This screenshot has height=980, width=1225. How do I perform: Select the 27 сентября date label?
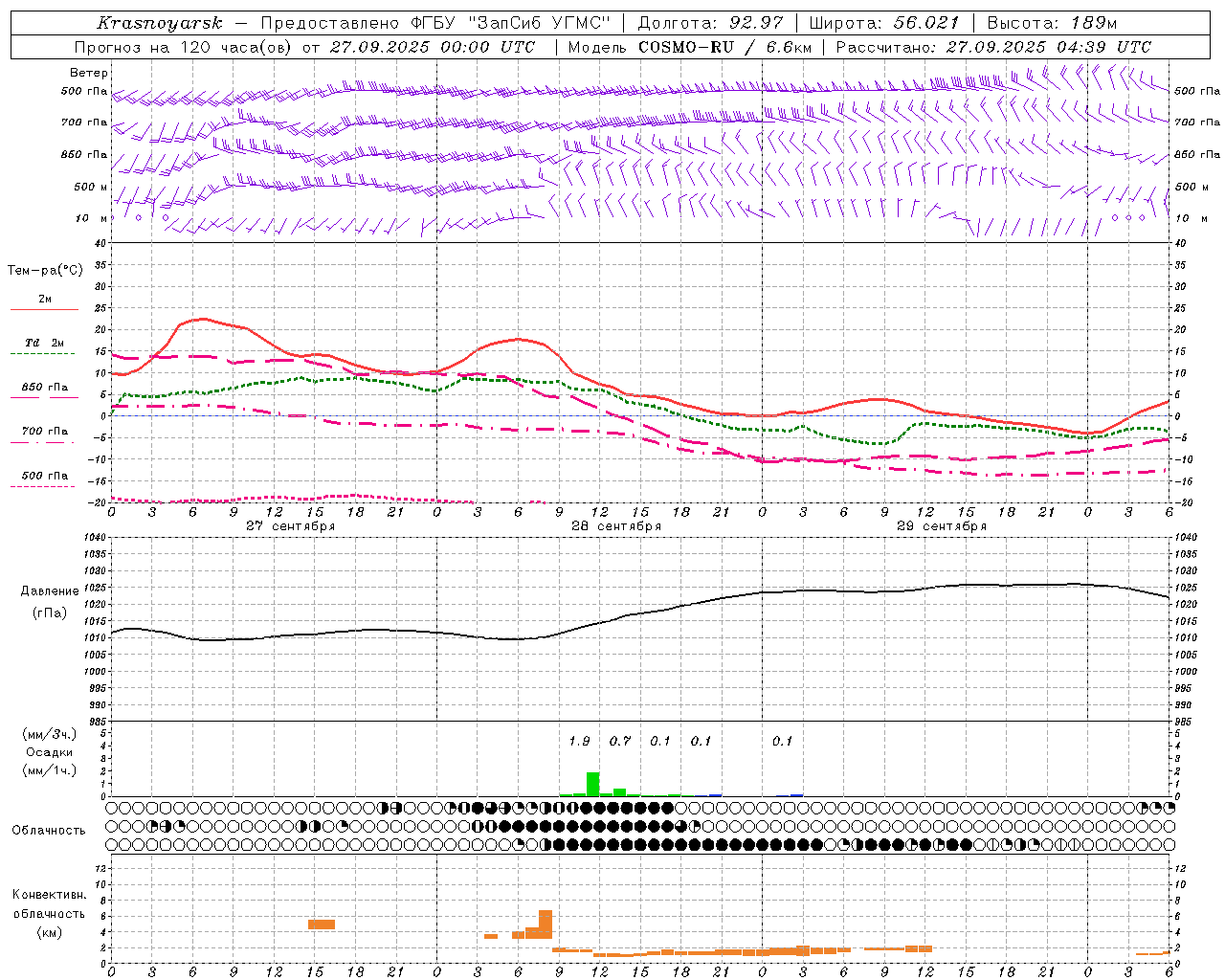290,526
